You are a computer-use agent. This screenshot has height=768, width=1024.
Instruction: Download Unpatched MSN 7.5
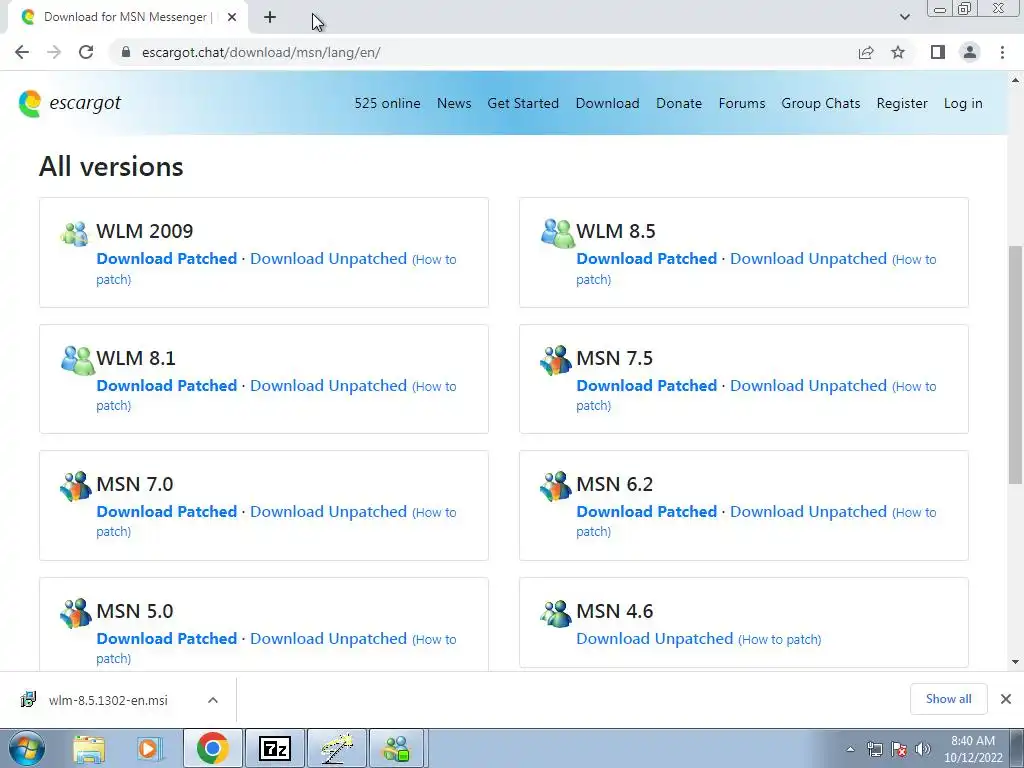coord(808,385)
